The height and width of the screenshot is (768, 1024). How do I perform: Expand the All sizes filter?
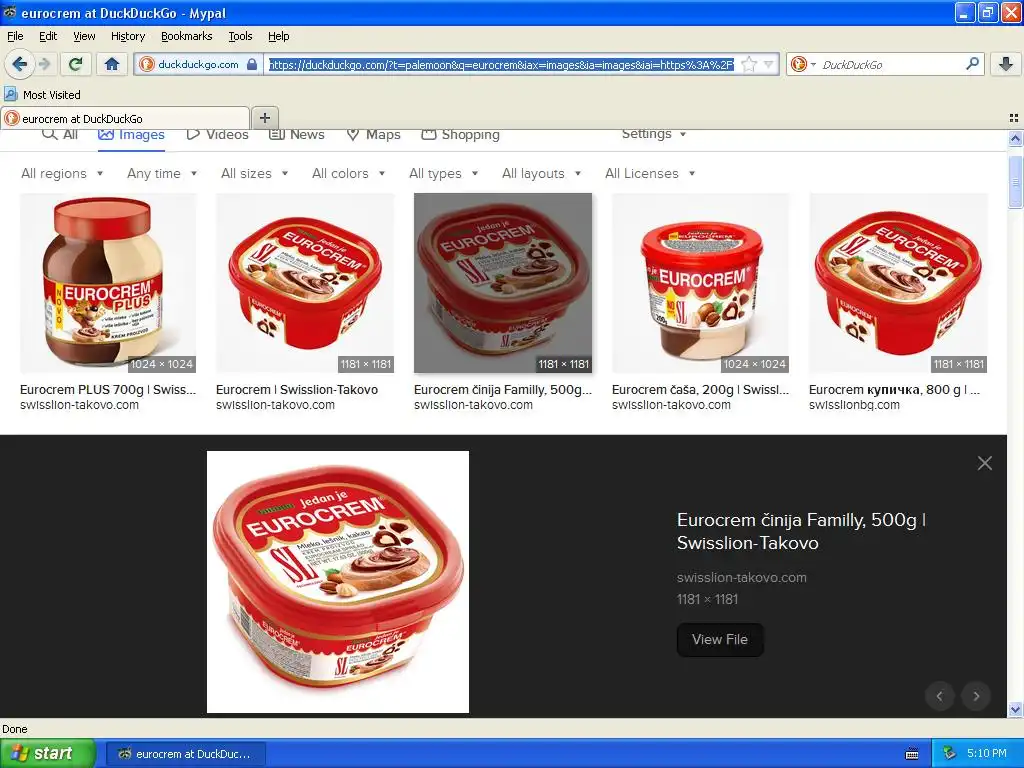point(255,174)
